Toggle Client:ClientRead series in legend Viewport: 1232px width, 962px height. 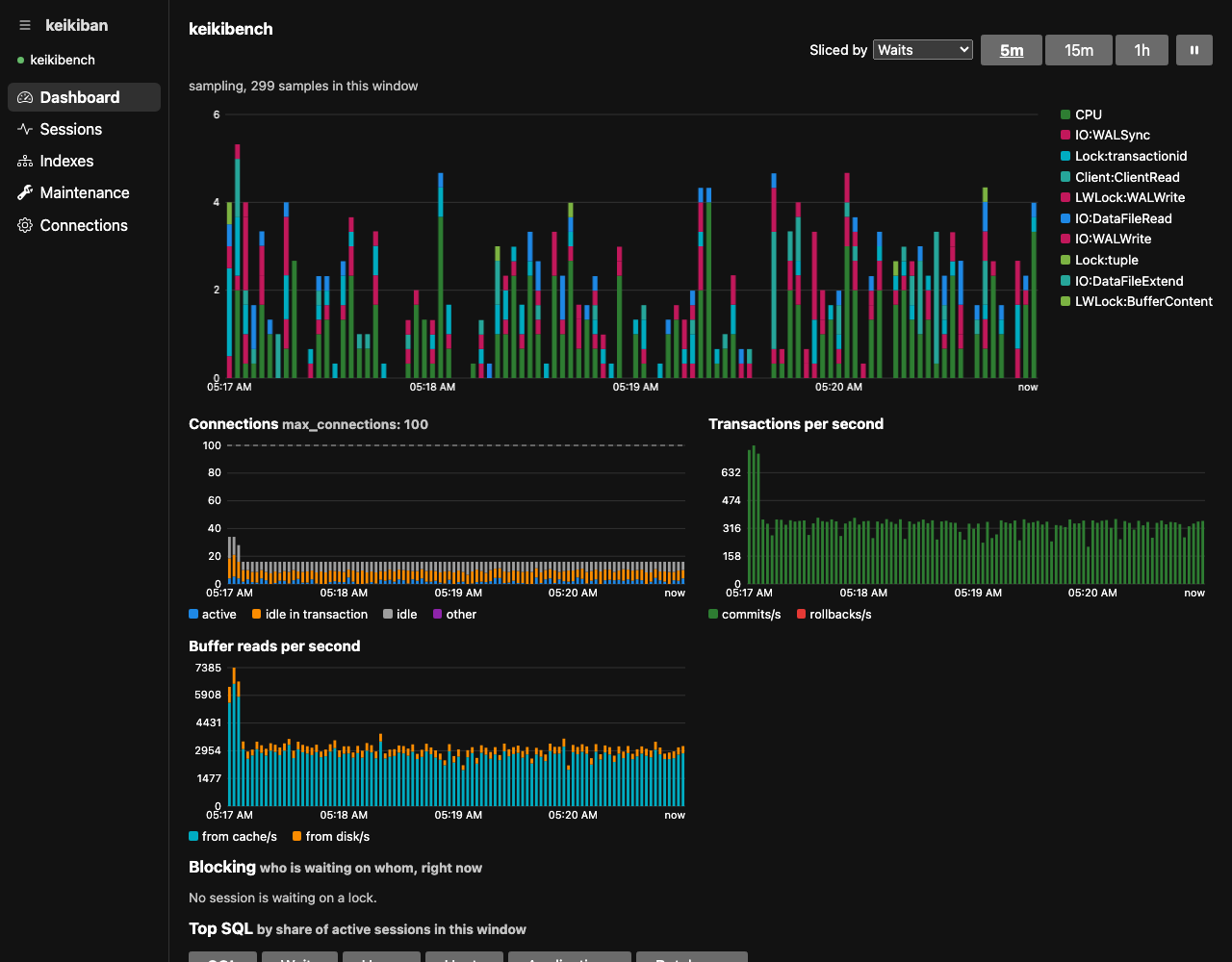pos(1120,177)
